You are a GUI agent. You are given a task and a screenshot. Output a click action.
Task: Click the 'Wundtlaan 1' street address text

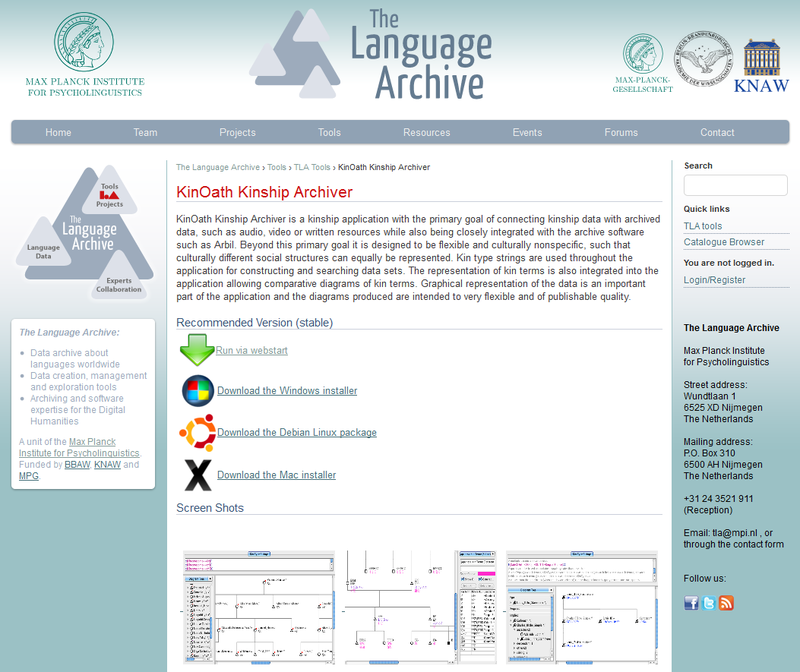(x=710, y=396)
